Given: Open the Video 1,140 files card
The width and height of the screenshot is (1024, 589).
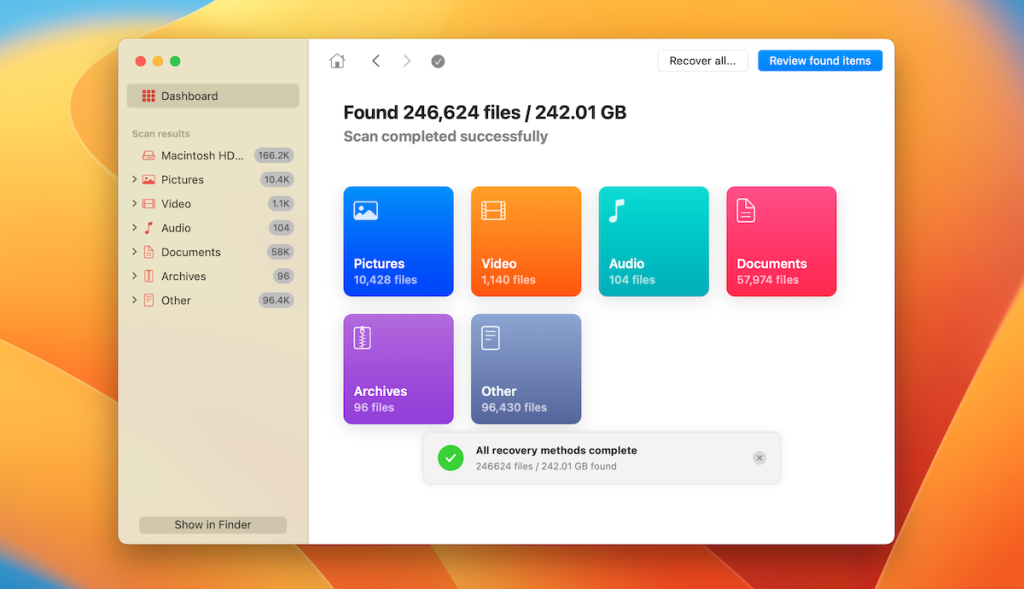Looking at the screenshot, I should coord(526,242).
